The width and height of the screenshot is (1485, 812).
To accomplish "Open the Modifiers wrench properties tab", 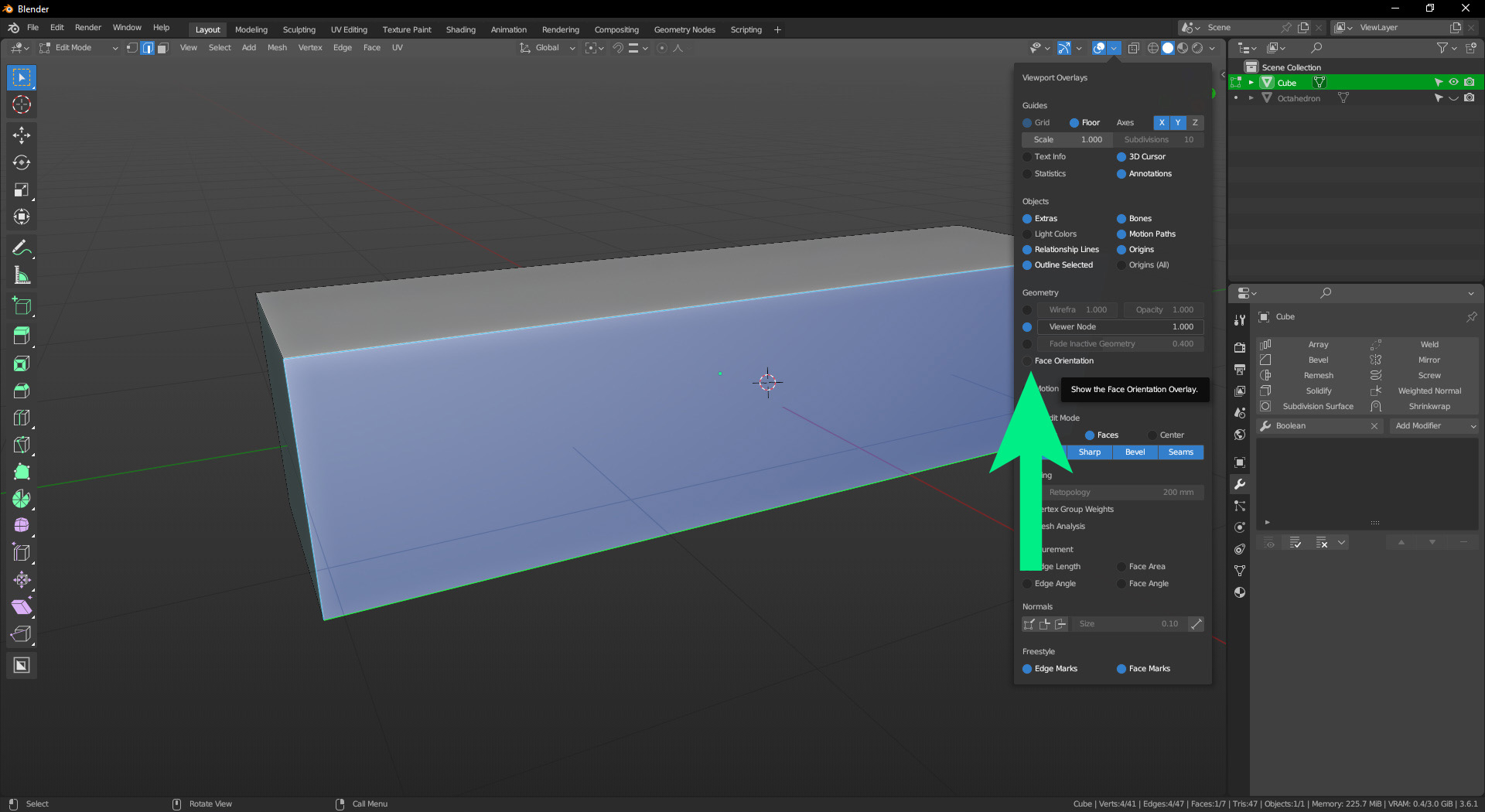I will (x=1240, y=484).
